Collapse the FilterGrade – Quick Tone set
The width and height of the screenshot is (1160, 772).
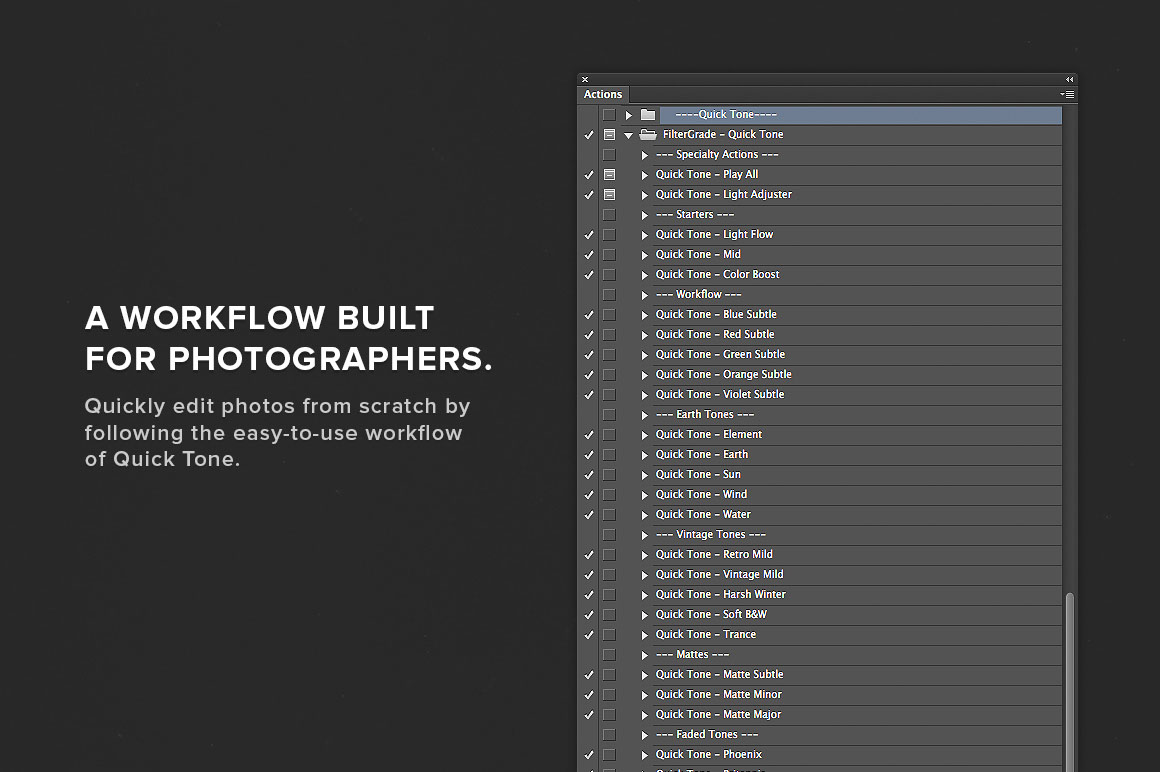coord(629,135)
